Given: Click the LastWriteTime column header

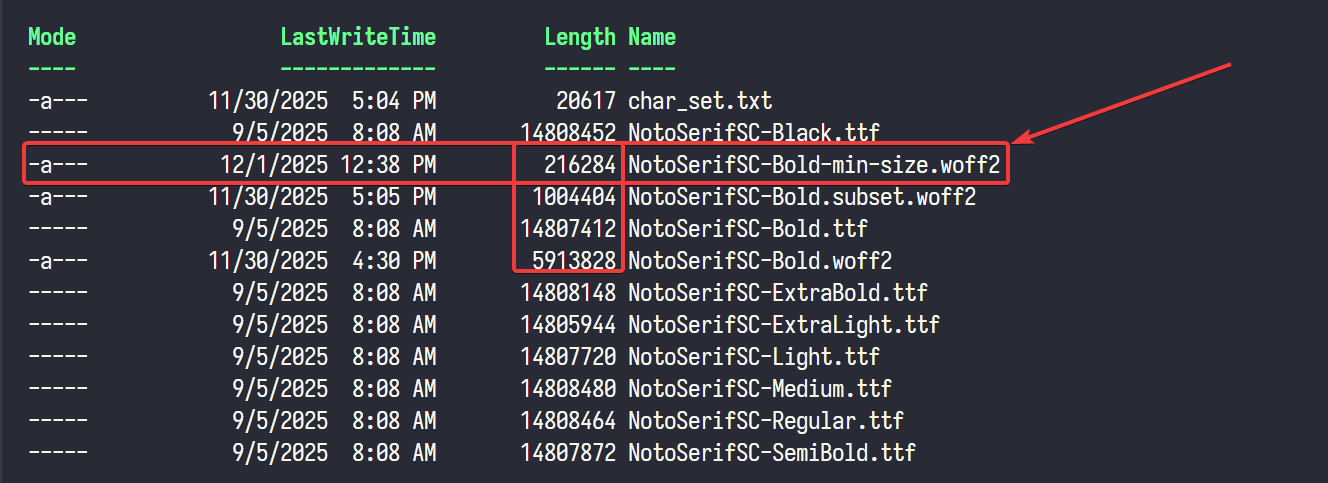Looking at the screenshot, I should [x=358, y=38].
